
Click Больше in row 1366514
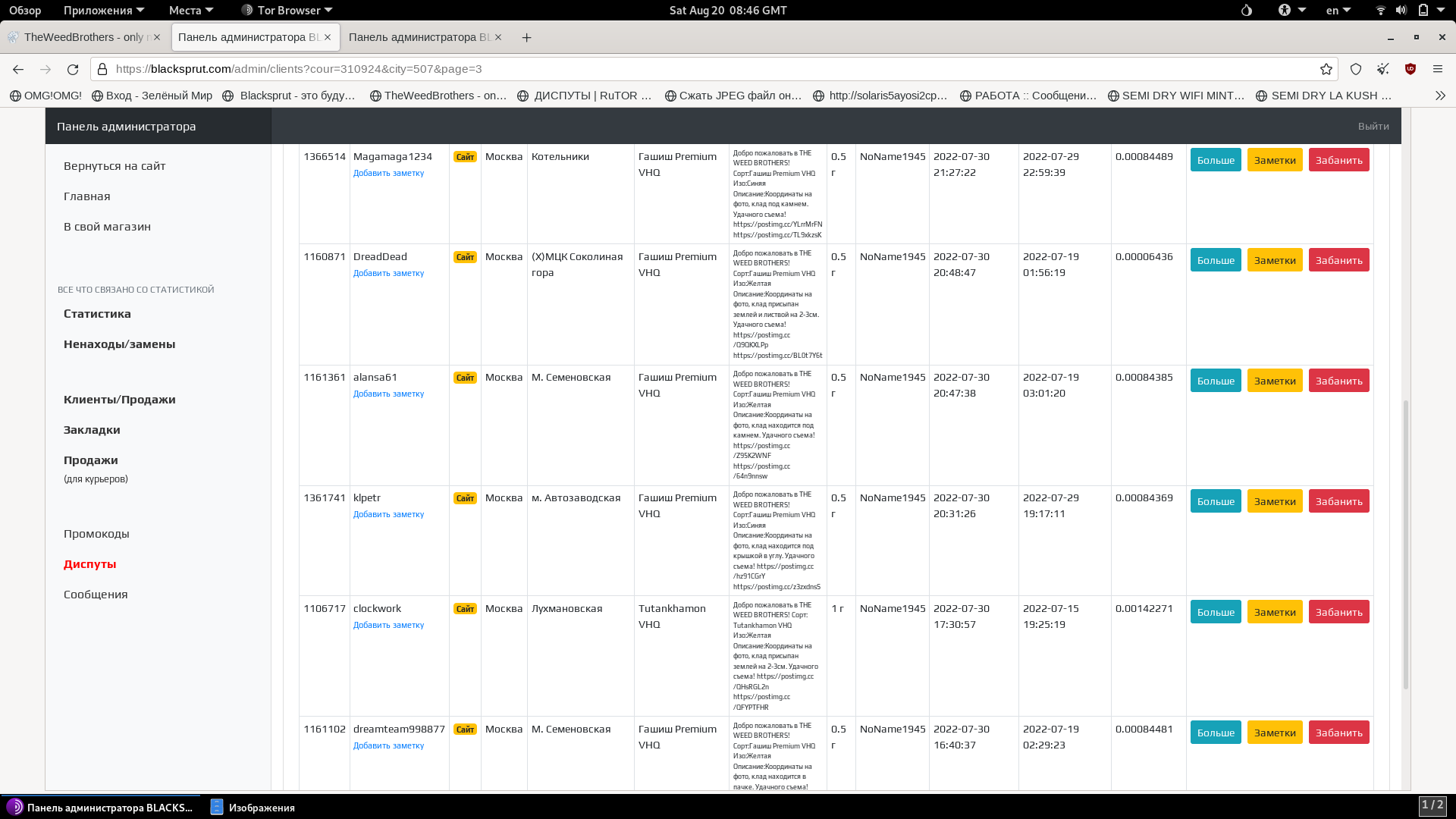pyautogui.click(x=1216, y=160)
